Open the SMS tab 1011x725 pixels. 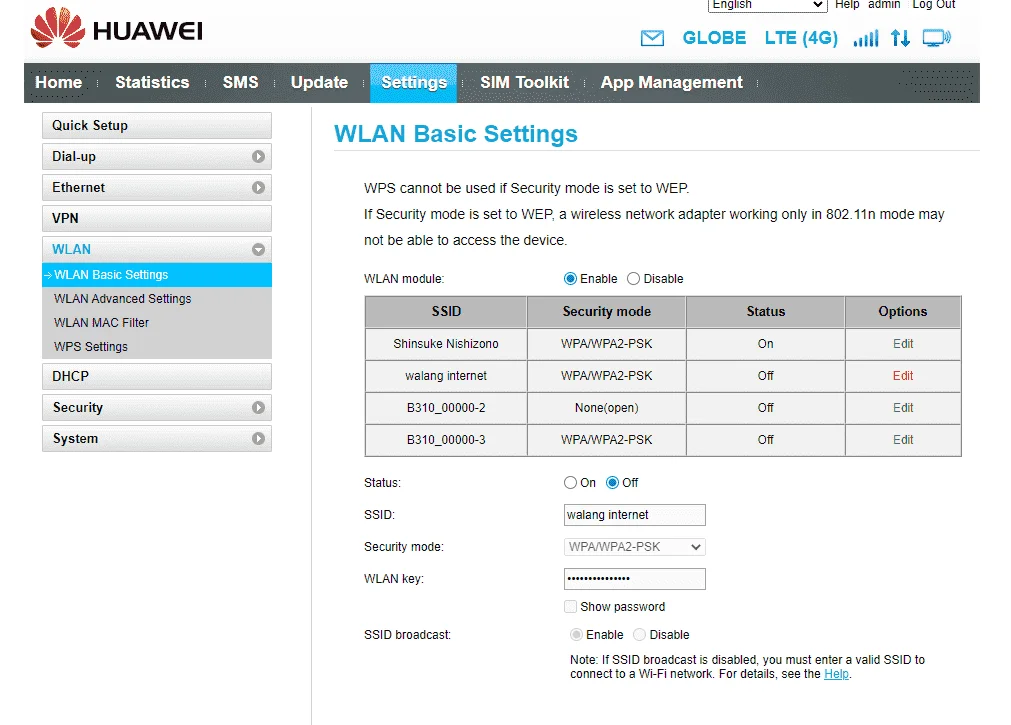point(240,83)
